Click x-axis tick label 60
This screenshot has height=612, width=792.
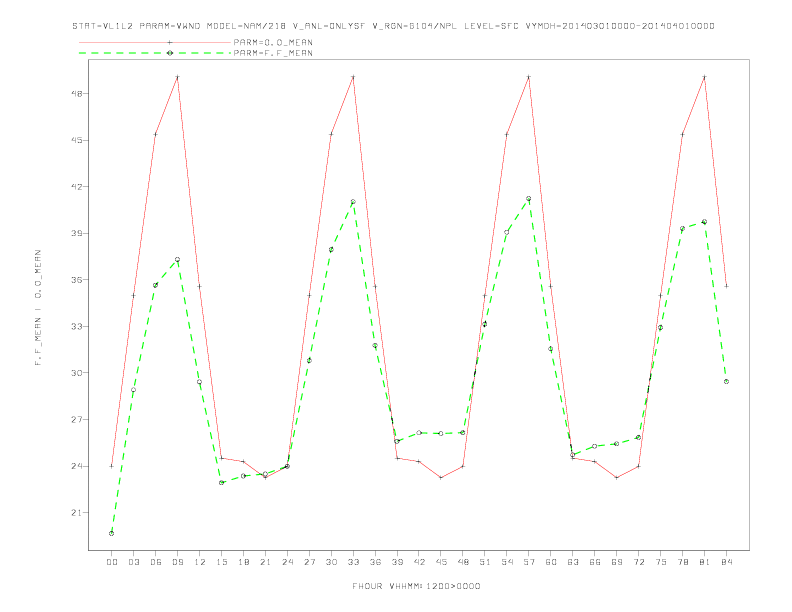tap(551, 562)
